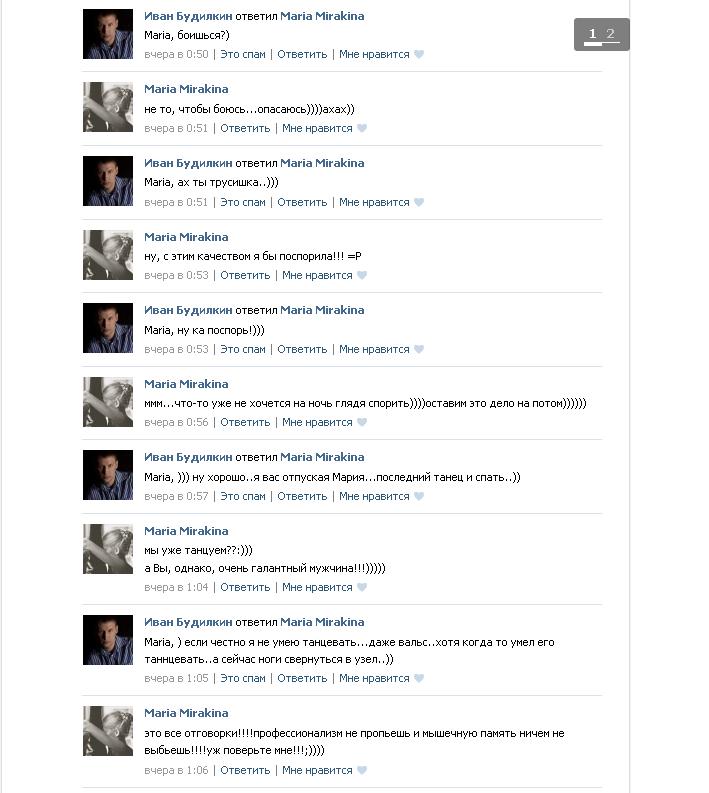Like the 'ах ты трусишка' comment heart
This screenshot has height=793, width=709.
tap(419, 202)
